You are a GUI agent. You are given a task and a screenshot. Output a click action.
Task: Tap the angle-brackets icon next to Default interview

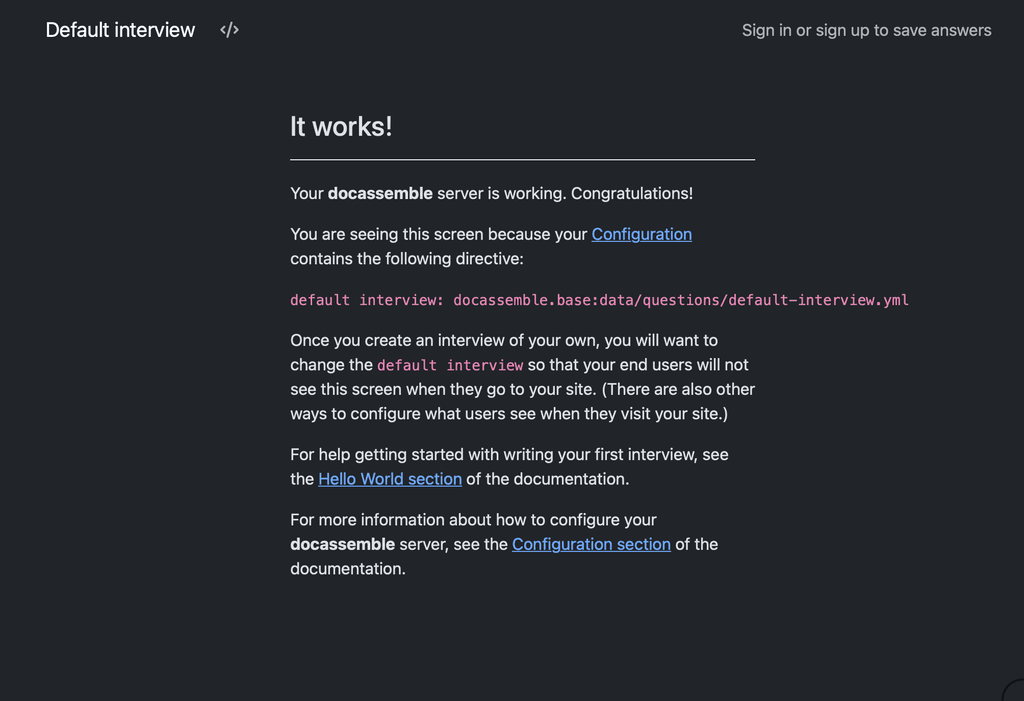tap(229, 30)
